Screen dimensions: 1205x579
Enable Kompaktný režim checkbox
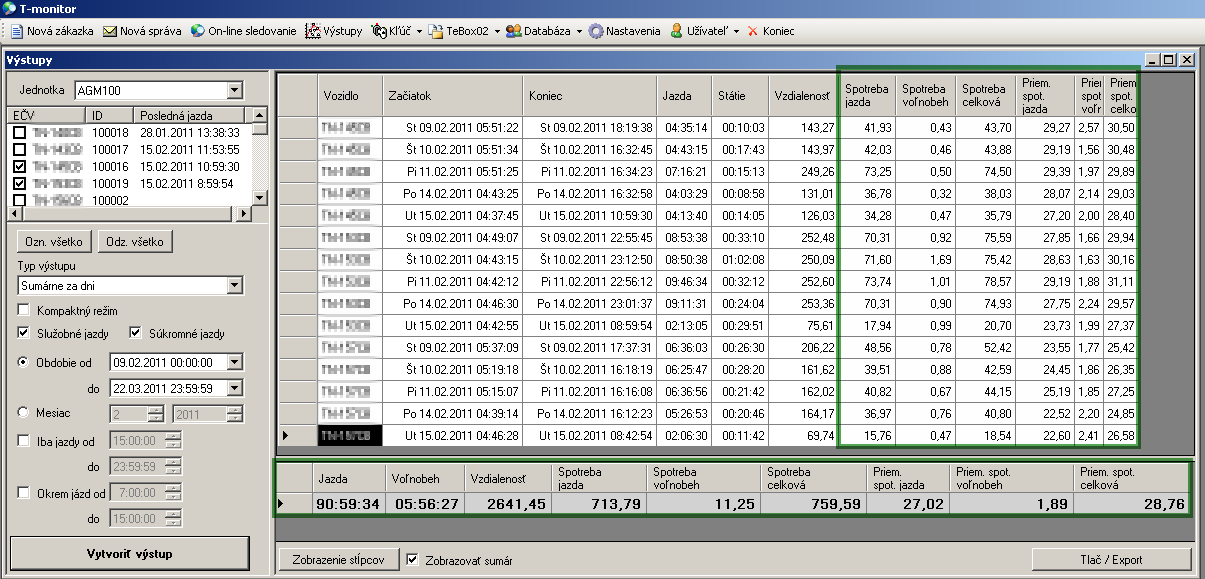coord(24,312)
